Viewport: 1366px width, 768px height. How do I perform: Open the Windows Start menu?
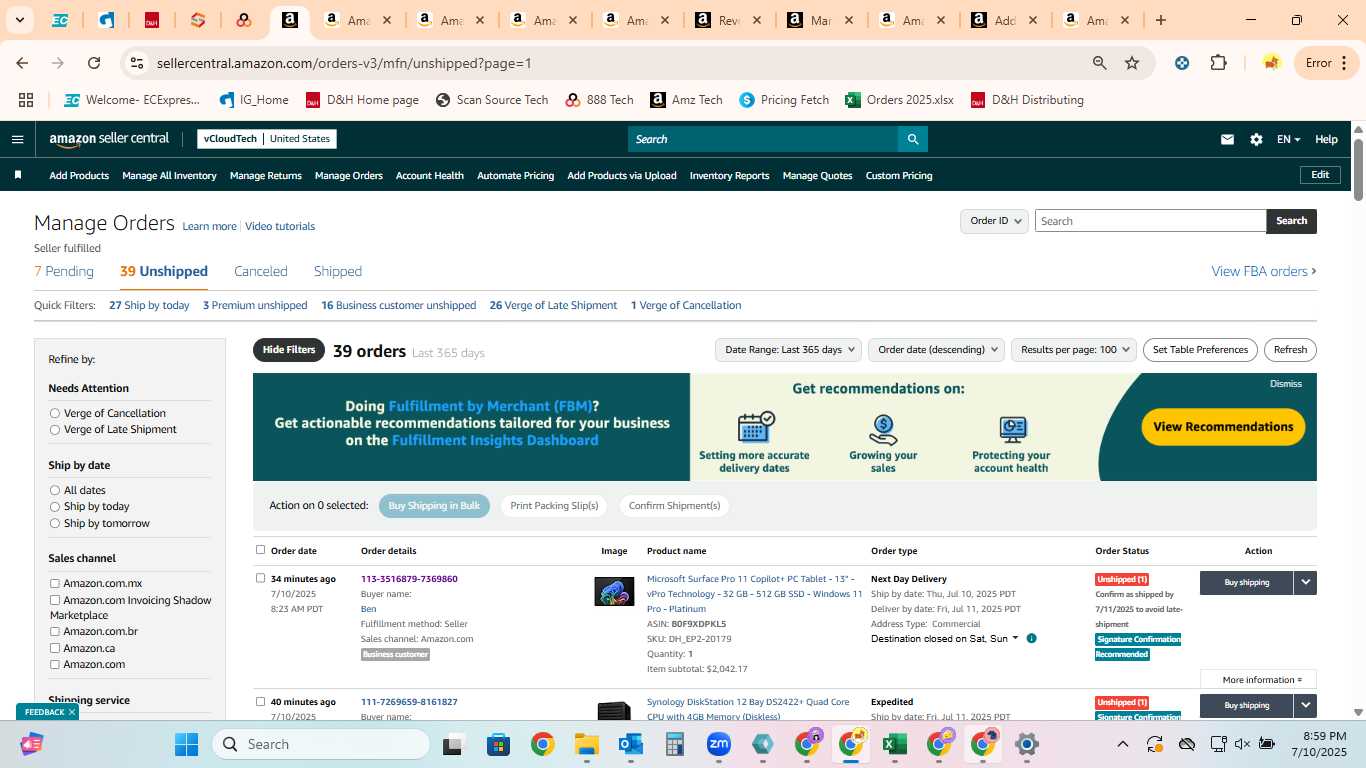187,744
